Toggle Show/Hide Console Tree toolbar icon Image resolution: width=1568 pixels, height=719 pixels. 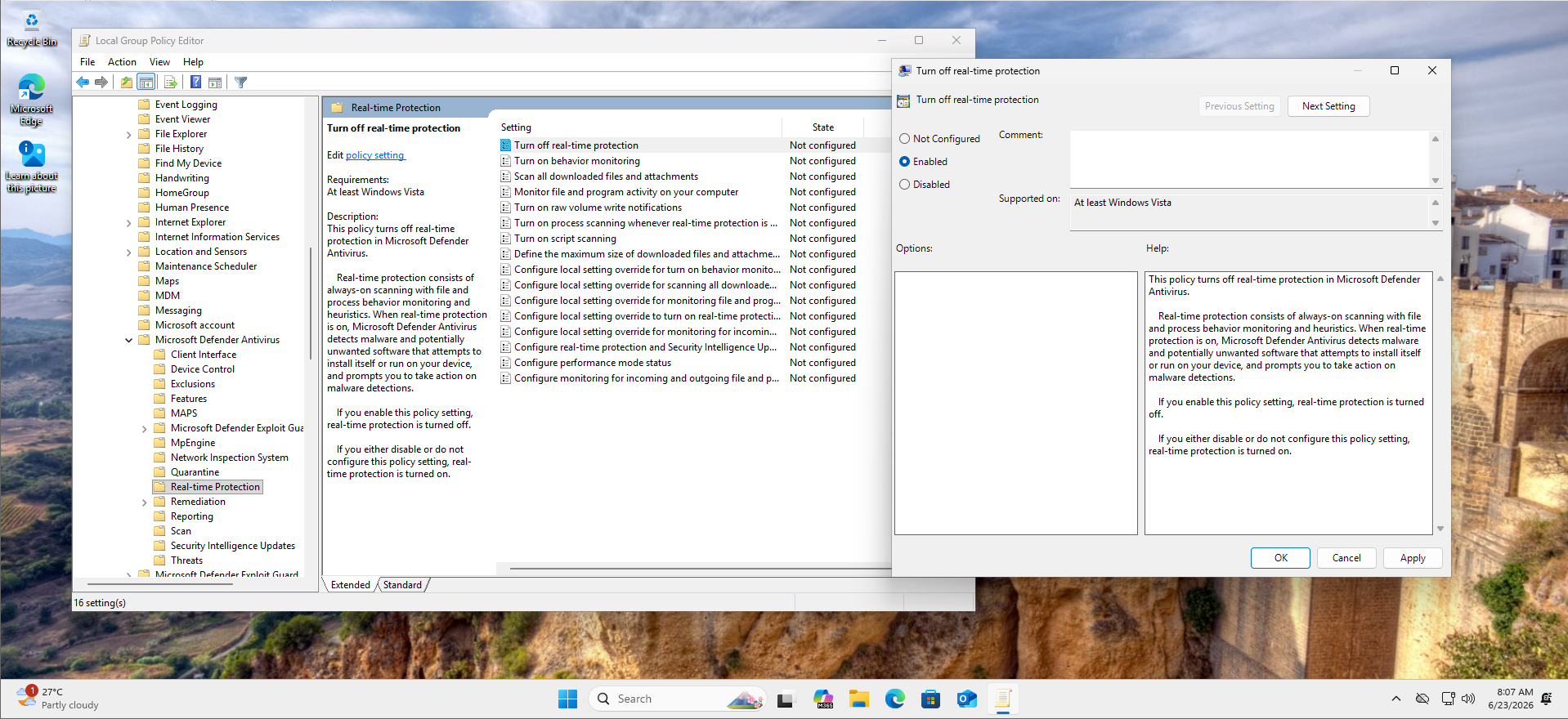(146, 83)
